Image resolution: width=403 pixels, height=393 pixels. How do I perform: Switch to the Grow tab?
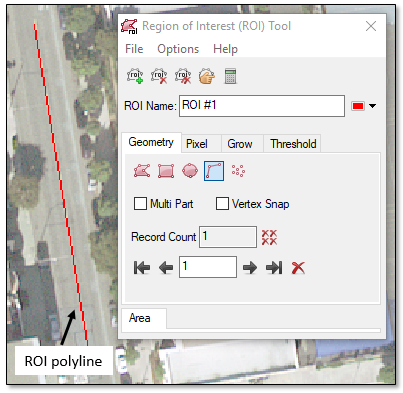click(240, 144)
